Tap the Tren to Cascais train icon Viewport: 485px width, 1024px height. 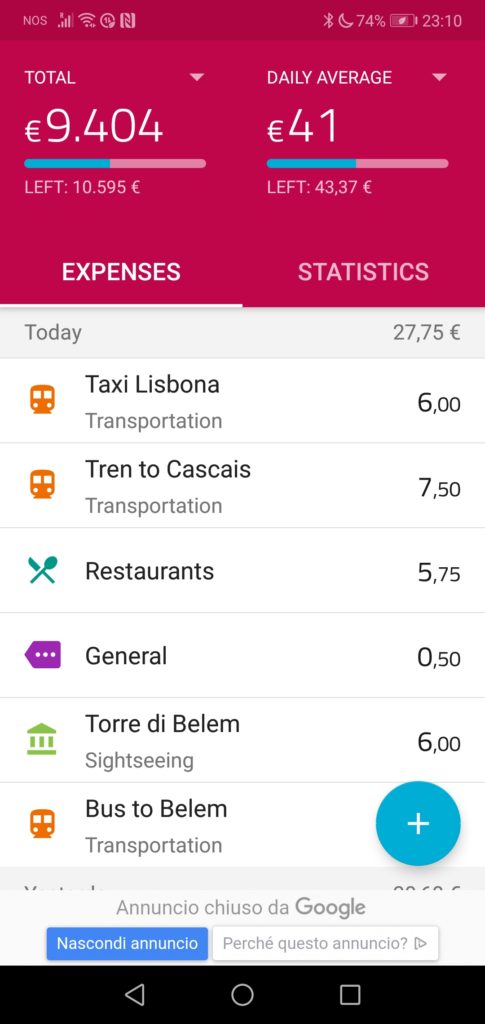(42, 485)
